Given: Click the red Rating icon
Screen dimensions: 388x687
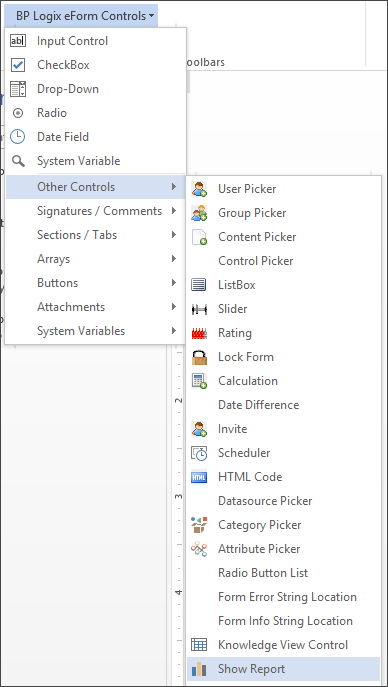Looking at the screenshot, I should point(199,333).
